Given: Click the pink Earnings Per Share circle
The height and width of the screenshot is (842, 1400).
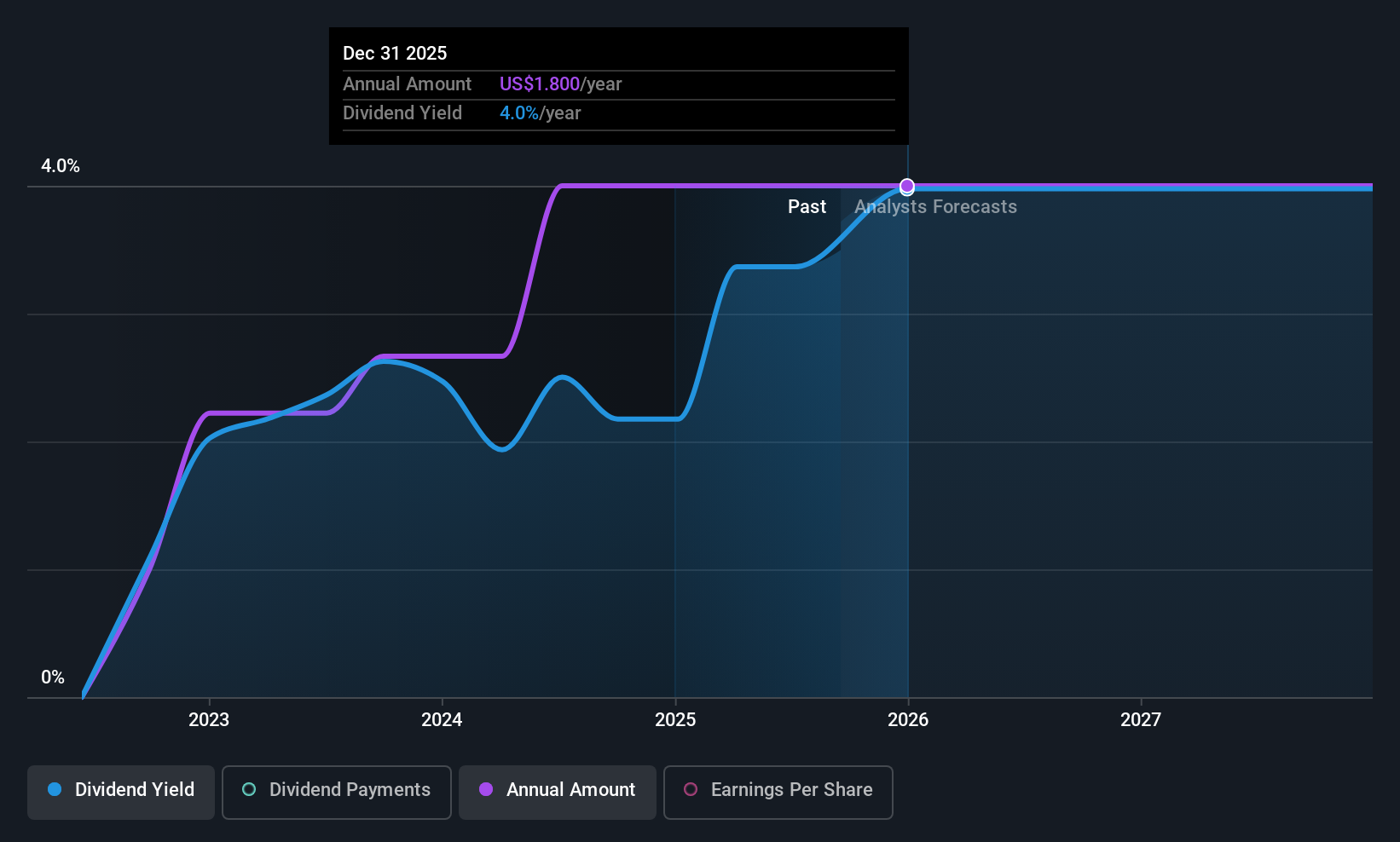Looking at the screenshot, I should [x=691, y=790].
